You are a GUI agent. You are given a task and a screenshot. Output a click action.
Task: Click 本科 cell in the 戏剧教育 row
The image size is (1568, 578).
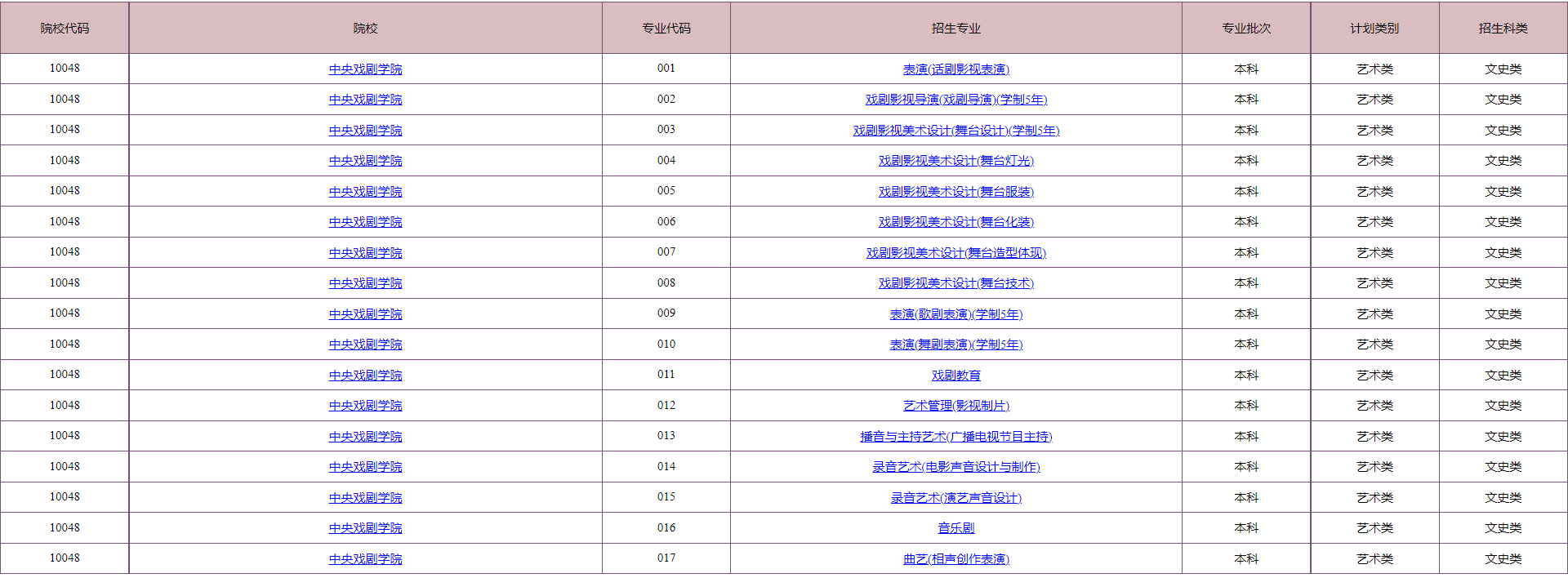tap(1246, 376)
